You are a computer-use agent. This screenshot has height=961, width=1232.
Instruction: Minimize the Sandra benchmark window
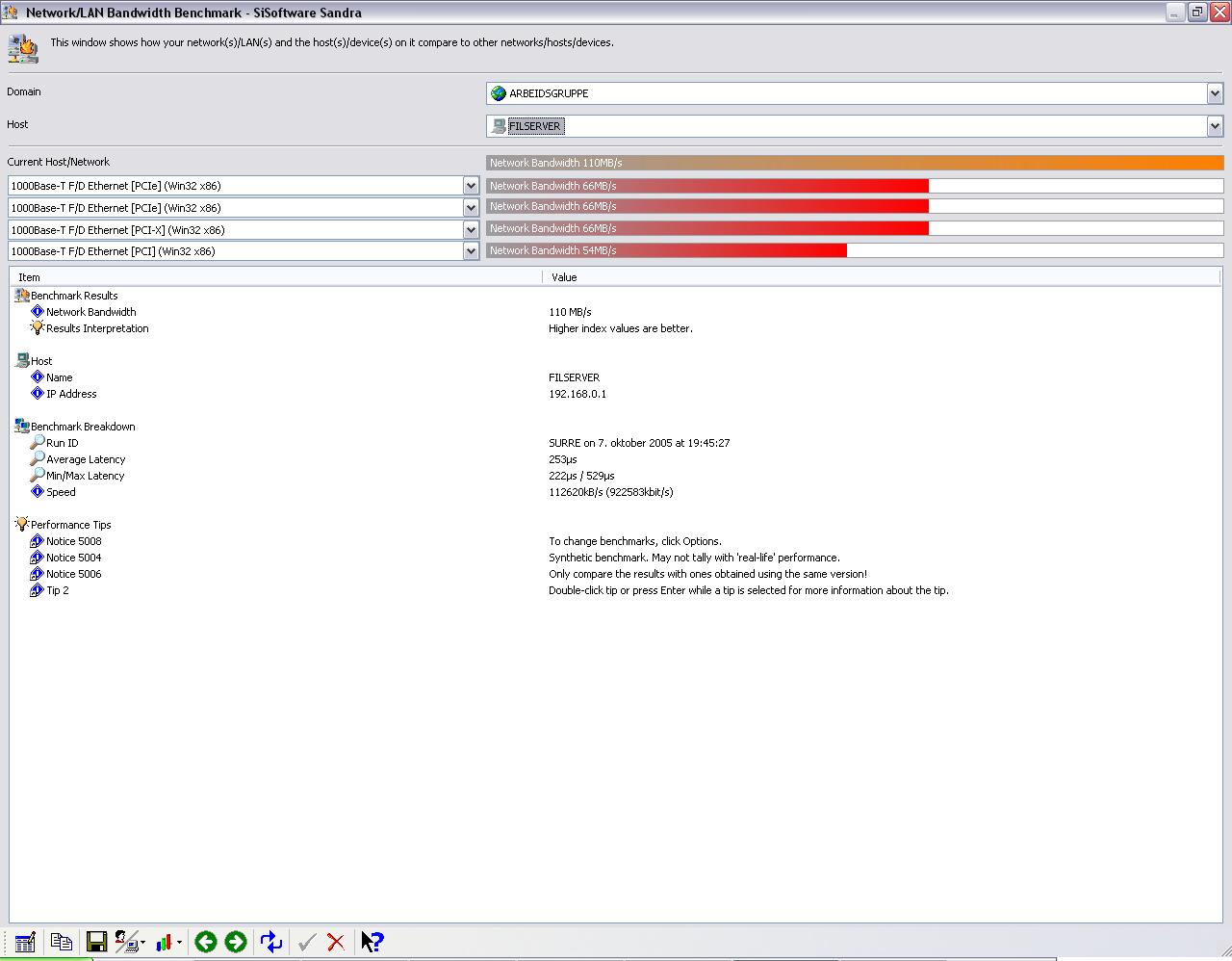pos(1175,13)
